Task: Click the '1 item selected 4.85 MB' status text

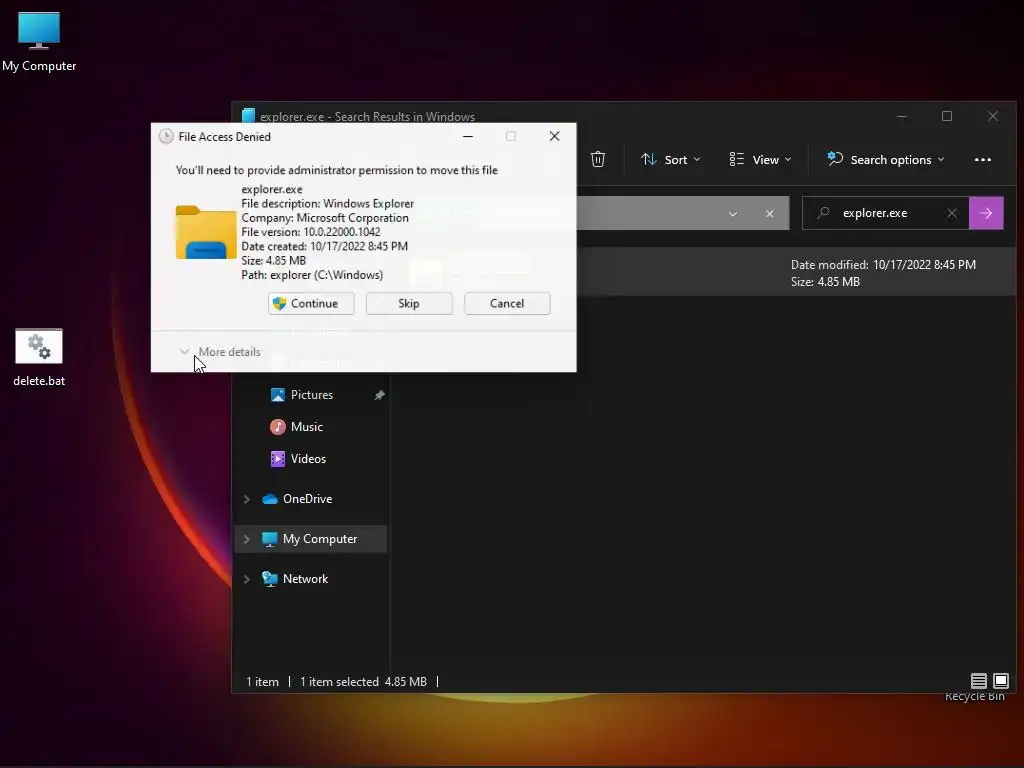Action: 363,681
